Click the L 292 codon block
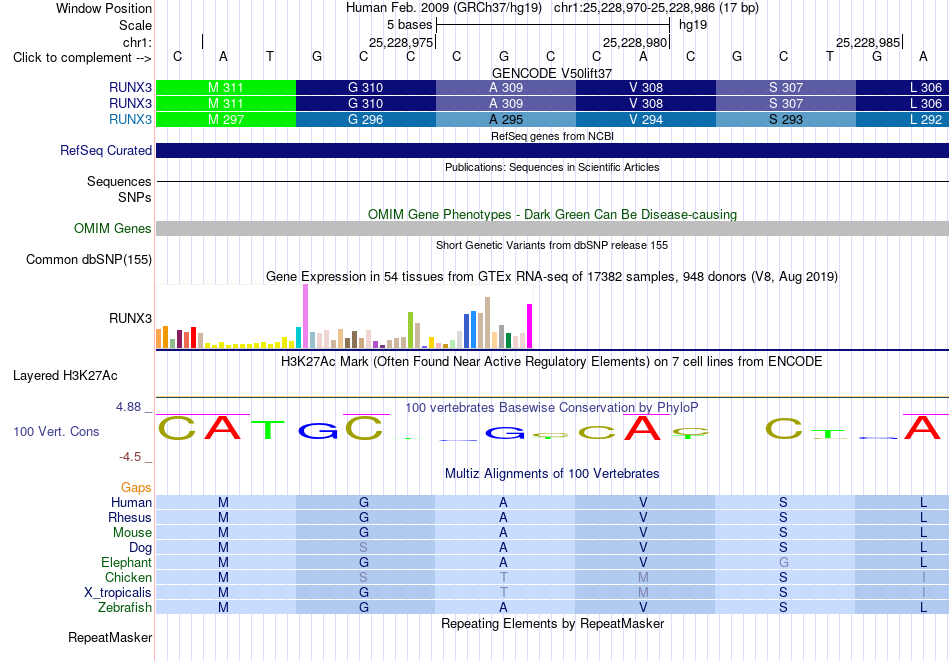The height and width of the screenshot is (661, 950). click(903, 119)
